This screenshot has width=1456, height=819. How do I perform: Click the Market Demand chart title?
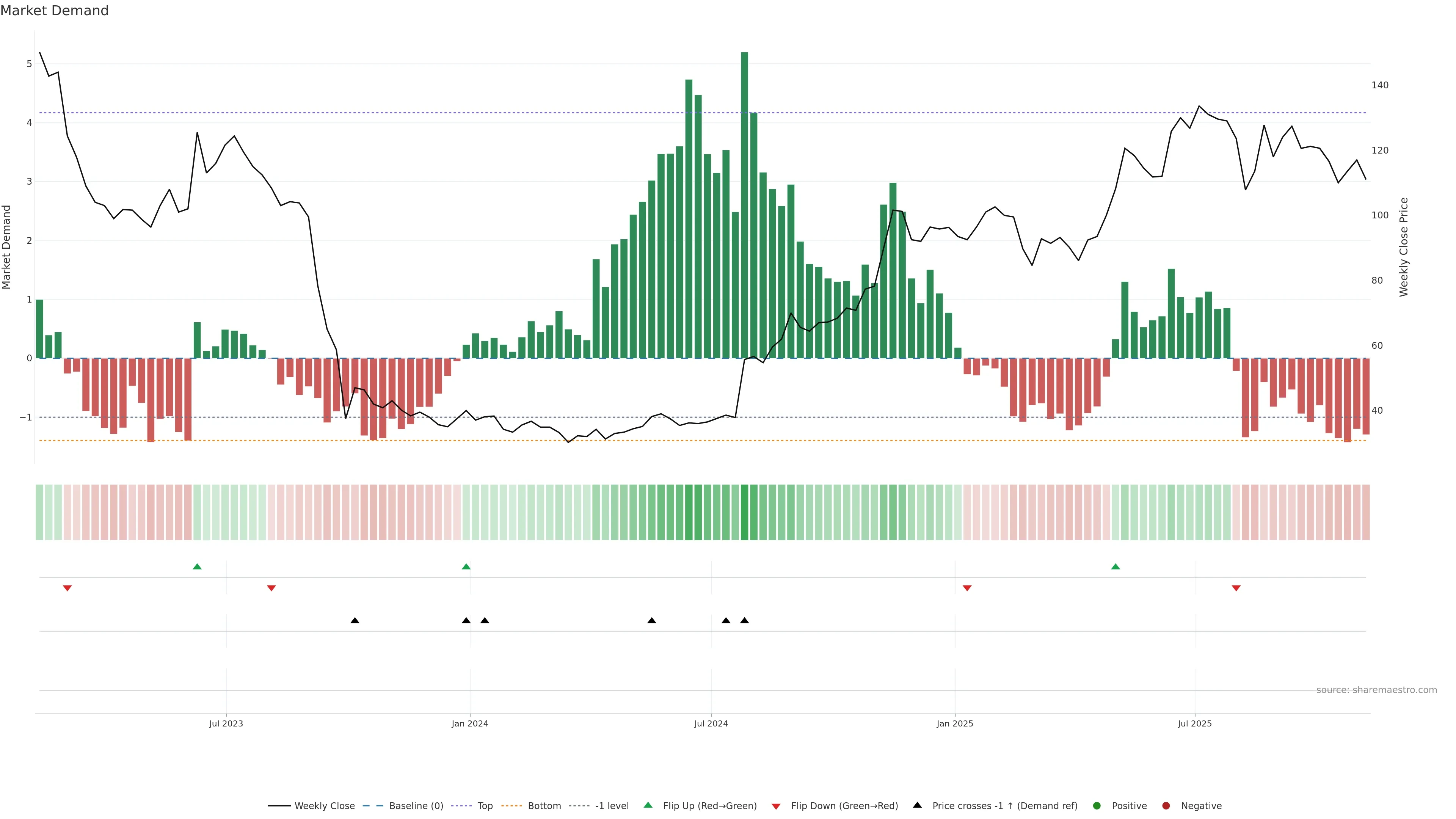54,11
